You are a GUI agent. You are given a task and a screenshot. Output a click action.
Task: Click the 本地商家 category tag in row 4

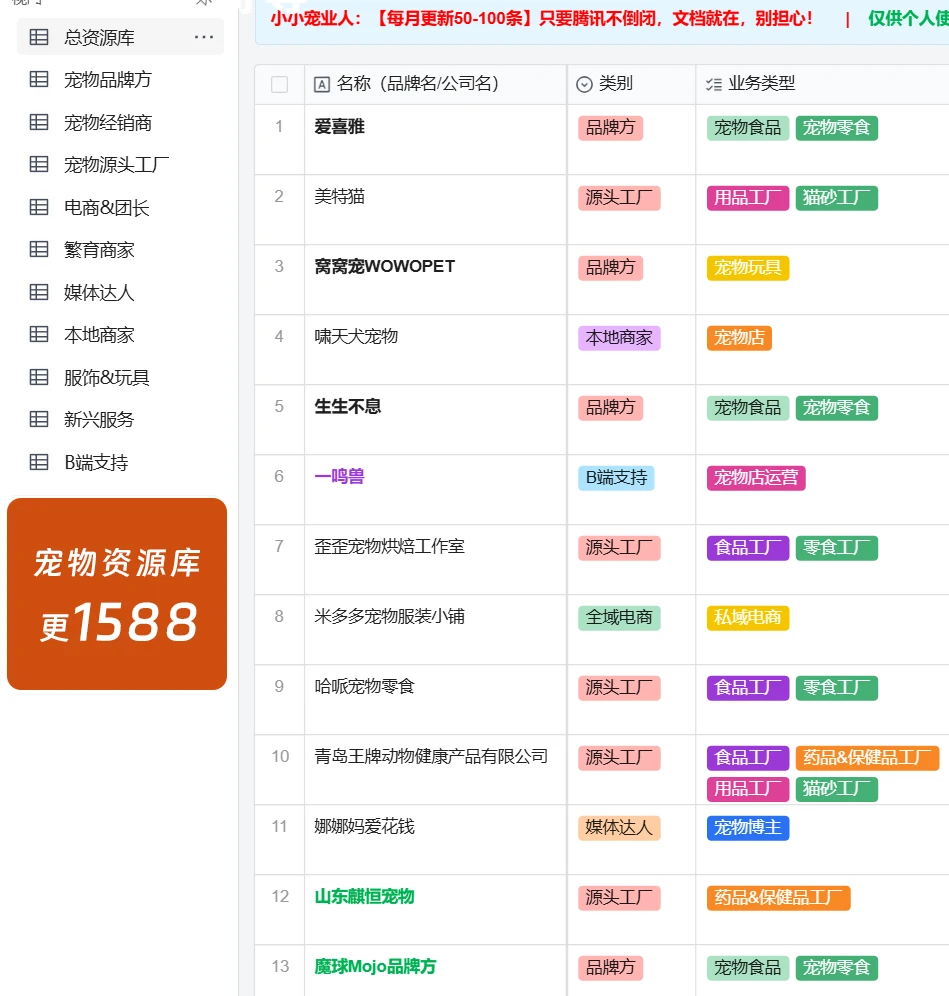[619, 338]
